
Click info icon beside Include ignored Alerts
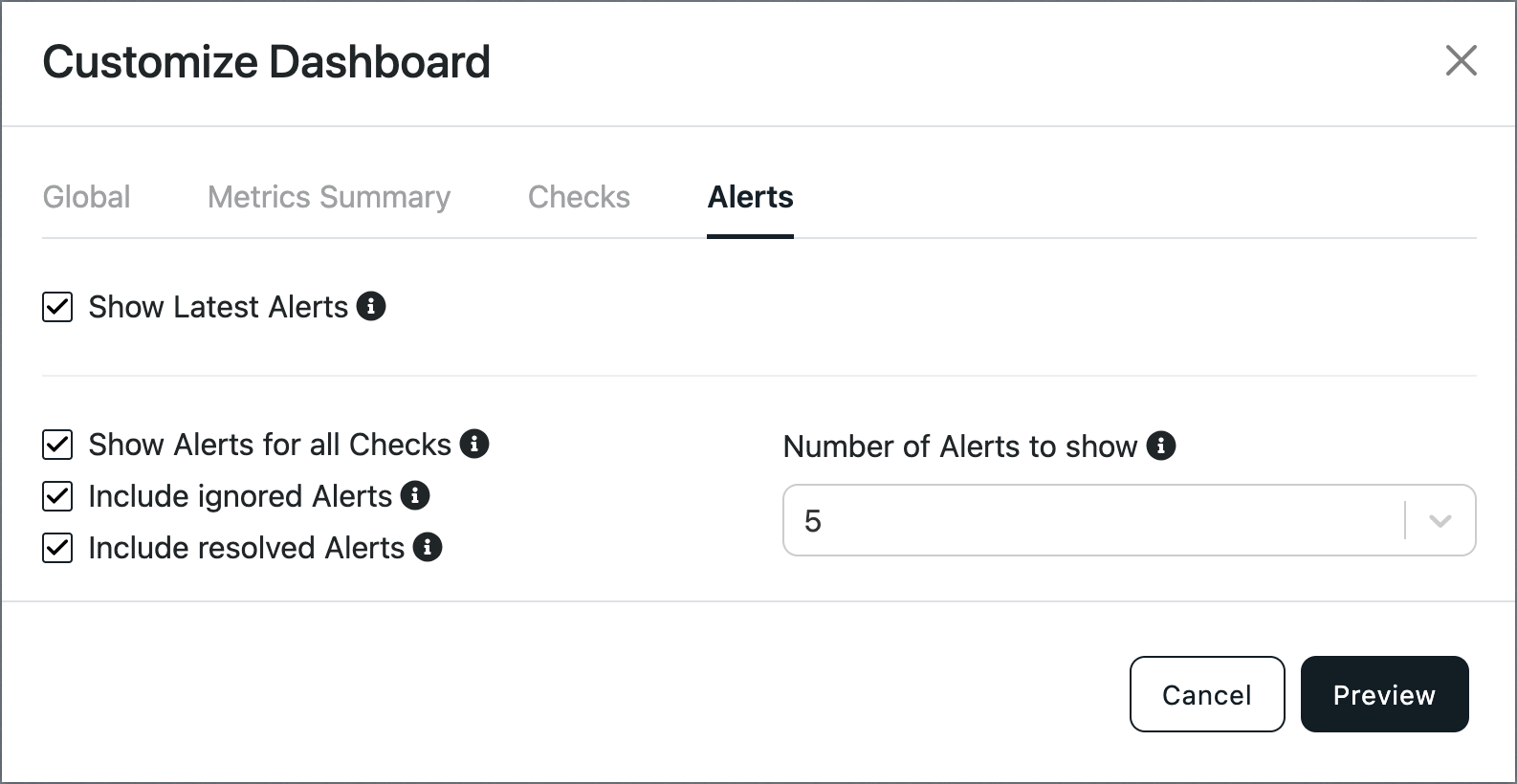coord(415,495)
